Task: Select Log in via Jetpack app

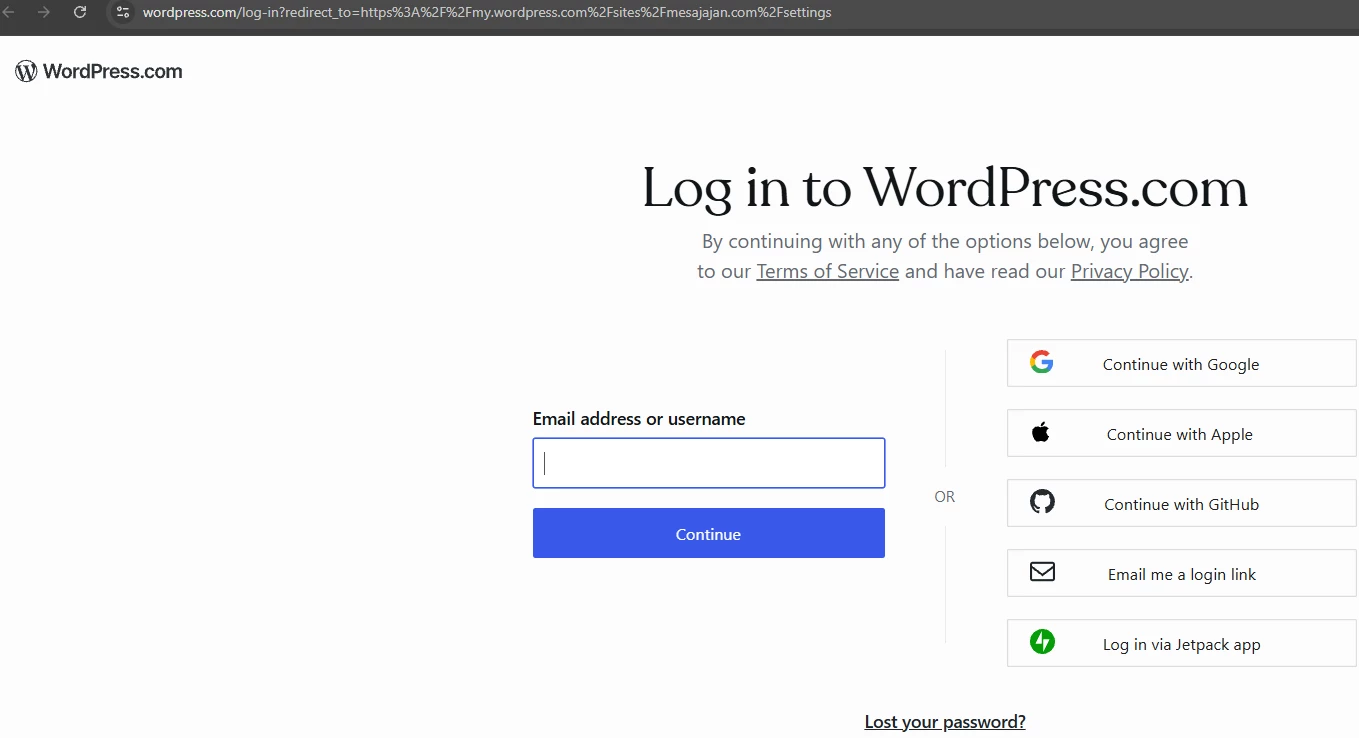Action: click(1181, 643)
